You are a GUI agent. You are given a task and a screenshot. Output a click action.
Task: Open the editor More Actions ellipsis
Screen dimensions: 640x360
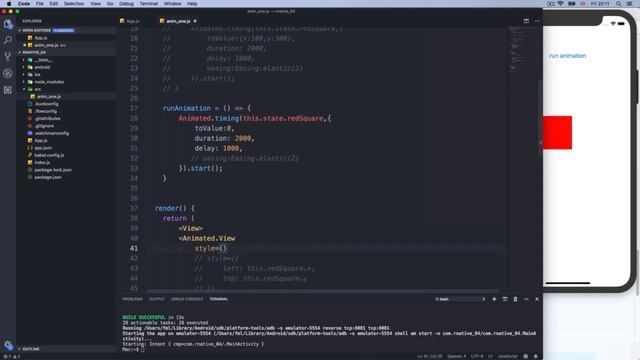click(537, 21)
